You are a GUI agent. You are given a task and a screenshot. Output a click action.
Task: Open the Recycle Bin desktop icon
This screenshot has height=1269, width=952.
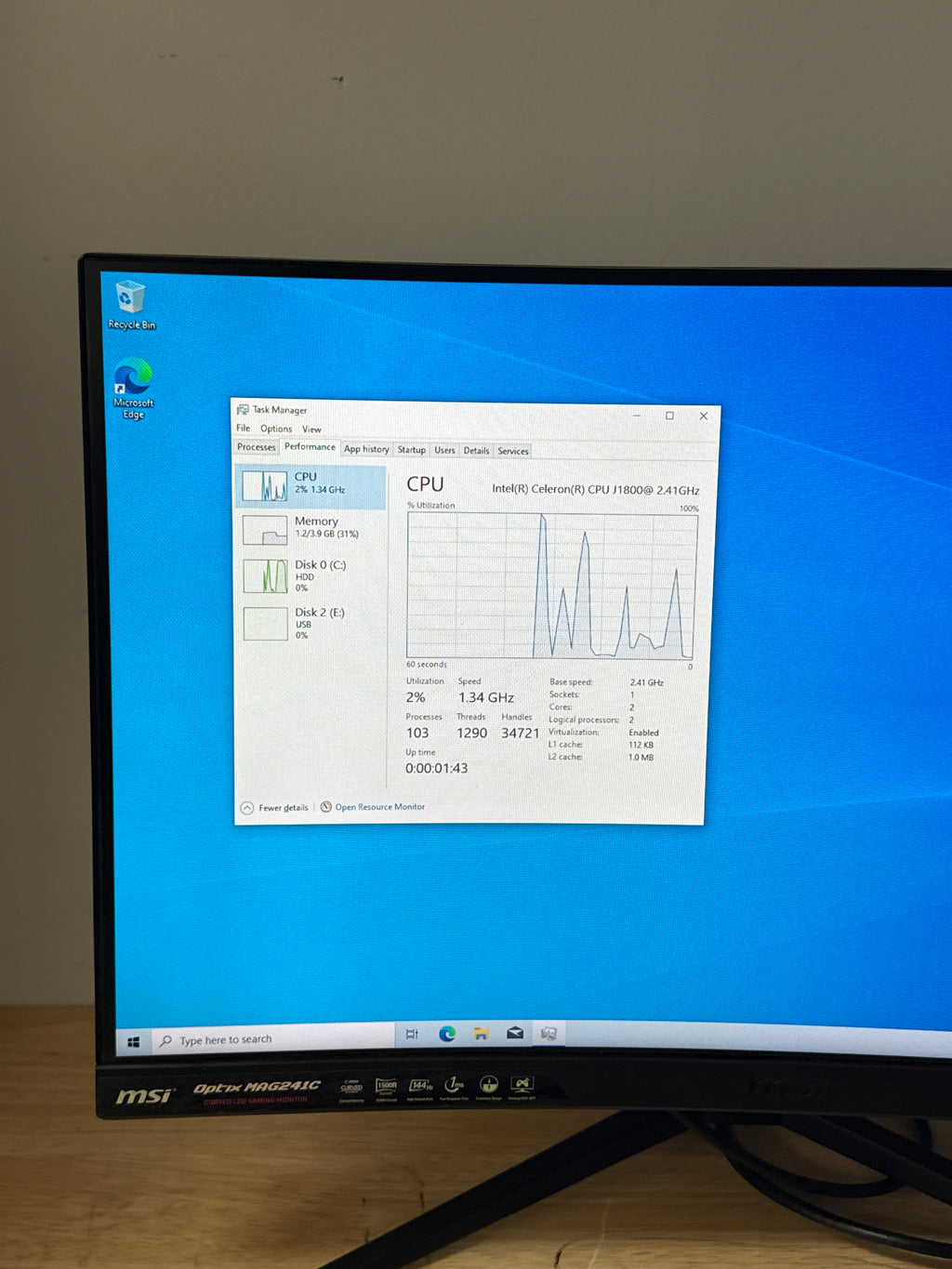coord(131,306)
